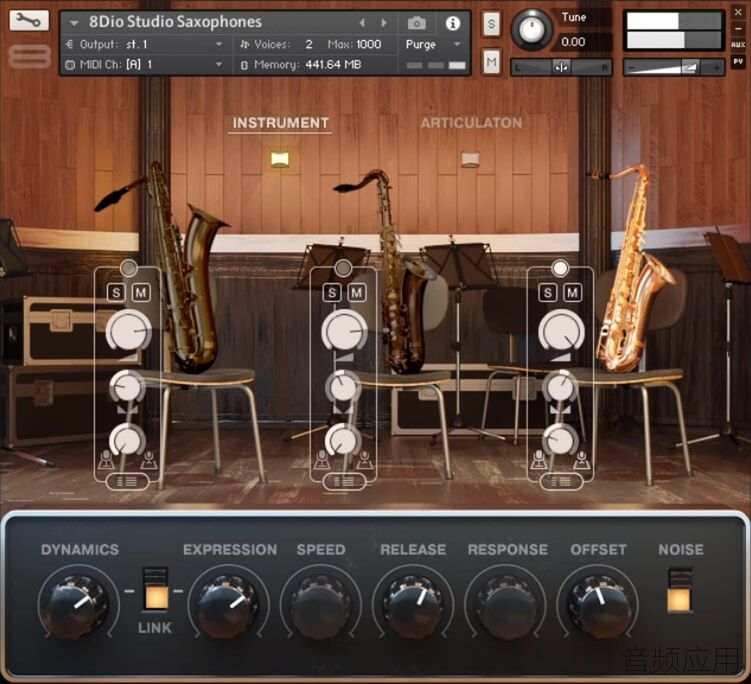Click right mic icon under baritone sax
This screenshot has width=751, height=684.
click(x=149, y=460)
